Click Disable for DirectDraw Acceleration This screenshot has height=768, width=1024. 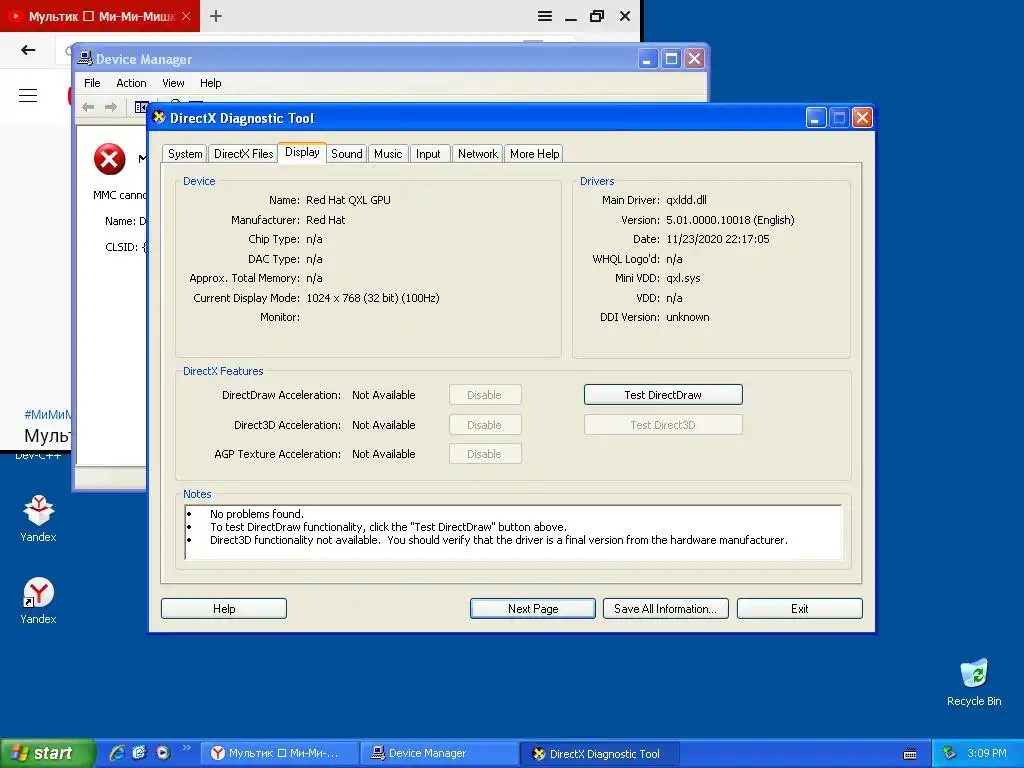click(x=485, y=394)
